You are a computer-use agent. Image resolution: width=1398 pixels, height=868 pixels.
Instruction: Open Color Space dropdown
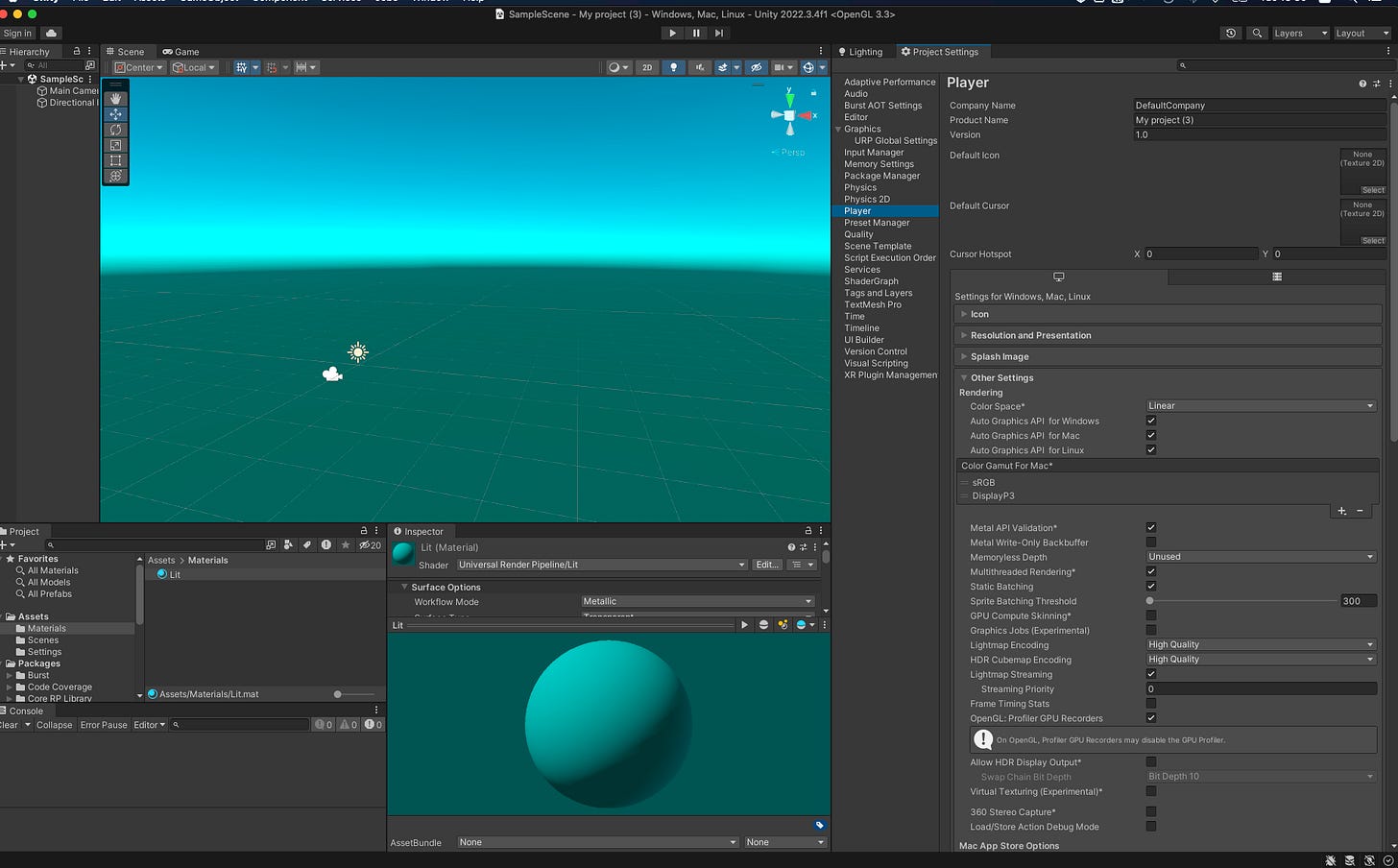(1261, 405)
